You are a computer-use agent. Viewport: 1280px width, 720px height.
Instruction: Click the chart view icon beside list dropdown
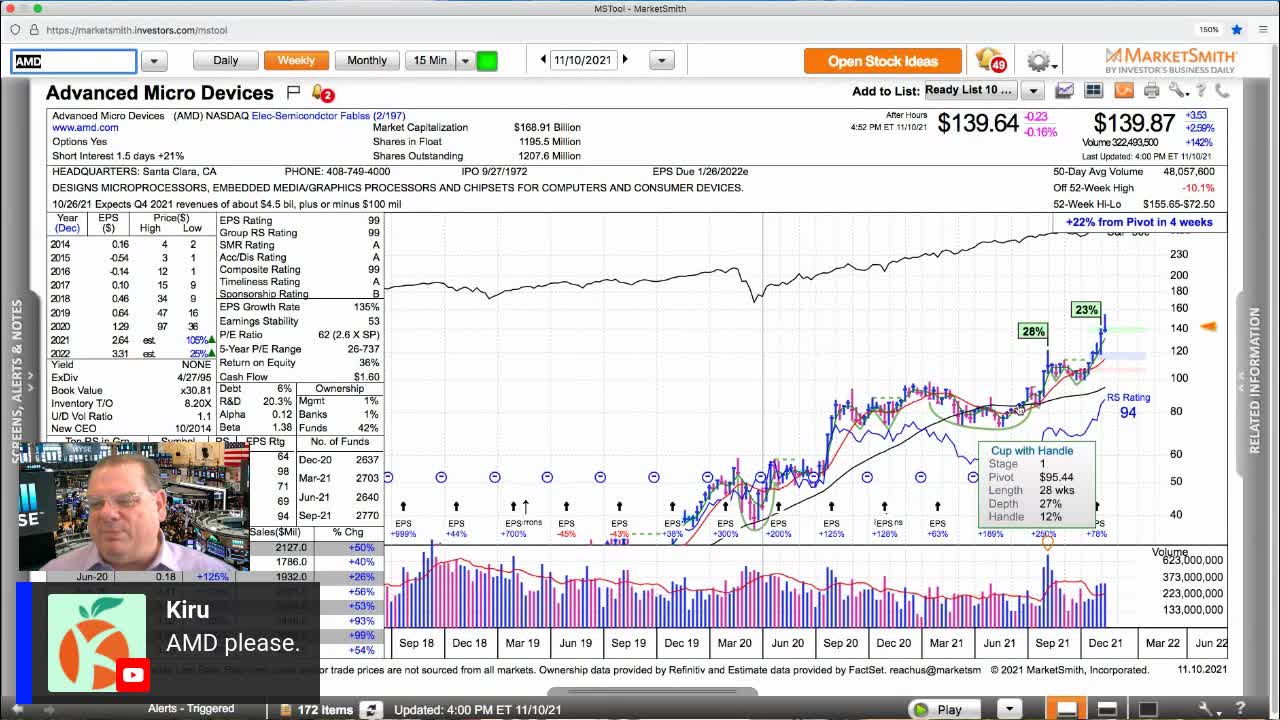[x=1064, y=90]
